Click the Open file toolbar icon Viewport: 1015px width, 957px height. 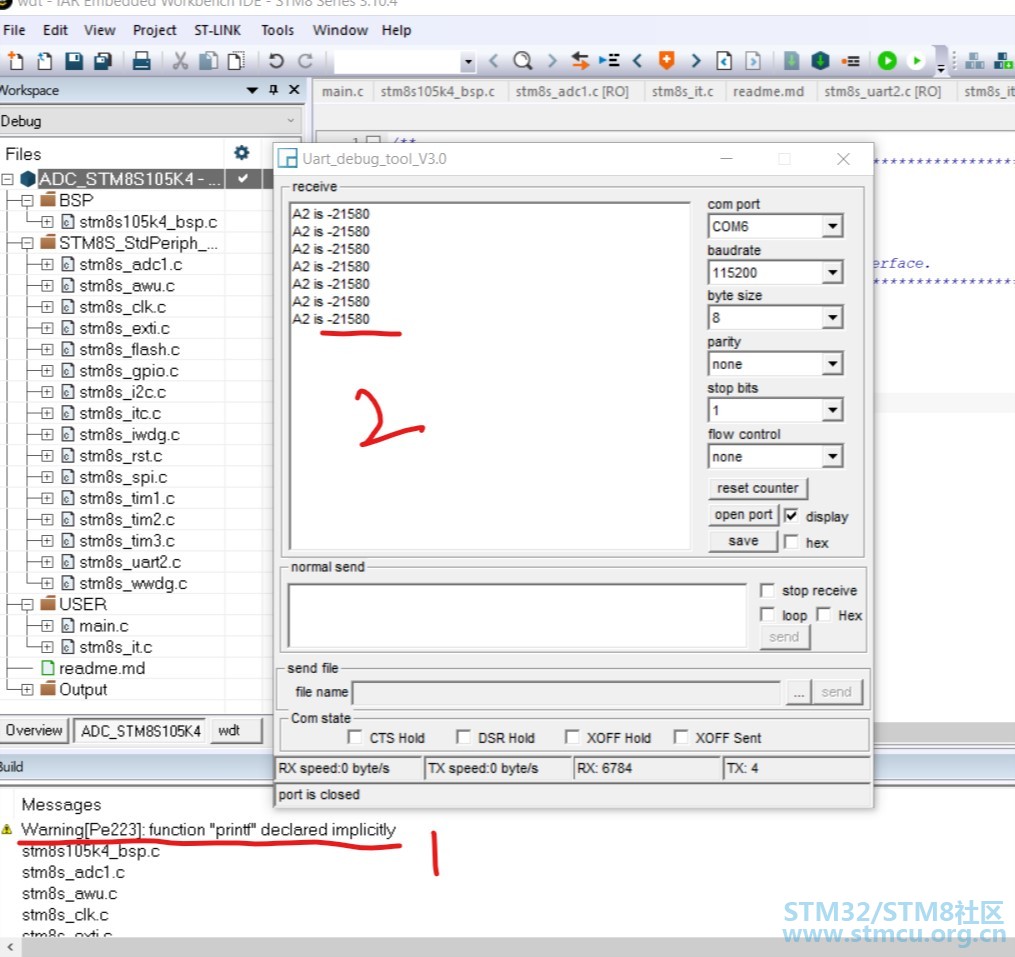[x=45, y=61]
